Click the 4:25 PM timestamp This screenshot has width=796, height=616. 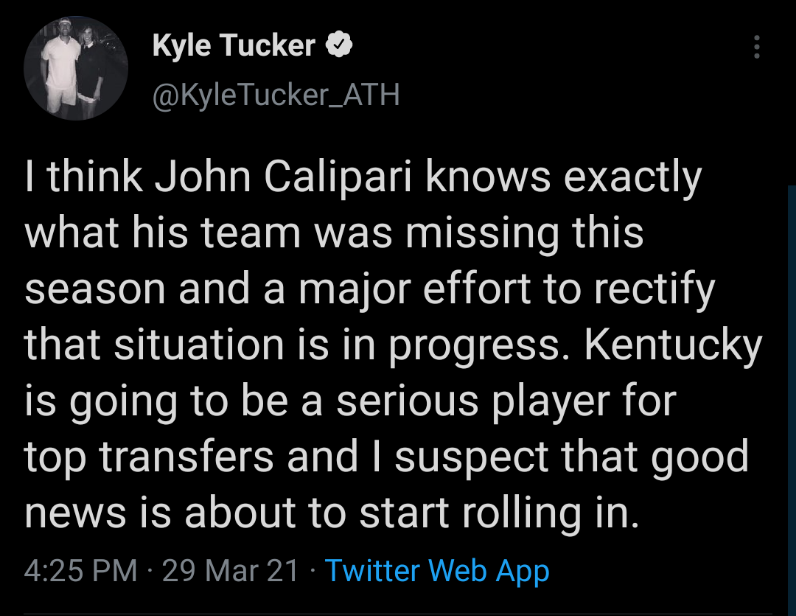coord(80,571)
